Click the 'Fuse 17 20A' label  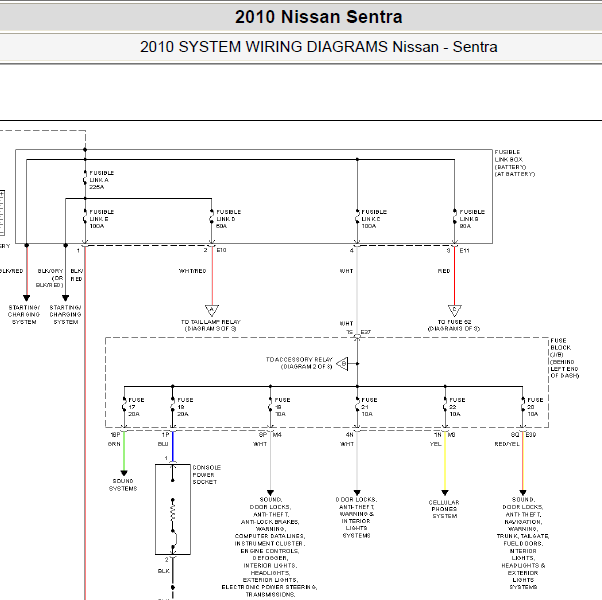(x=136, y=407)
